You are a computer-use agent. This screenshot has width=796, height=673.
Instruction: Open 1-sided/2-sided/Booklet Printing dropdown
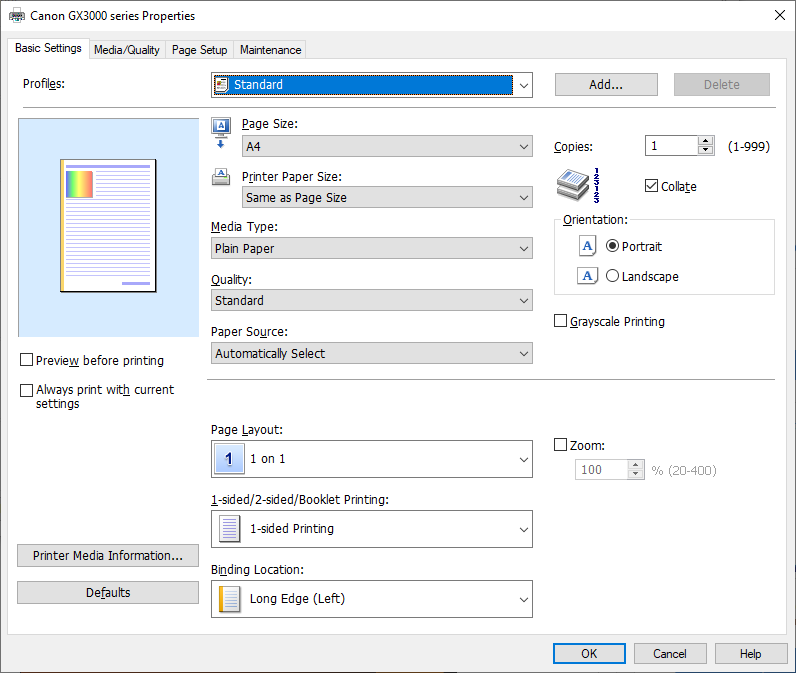pyautogui.click(x=372, y=529)
